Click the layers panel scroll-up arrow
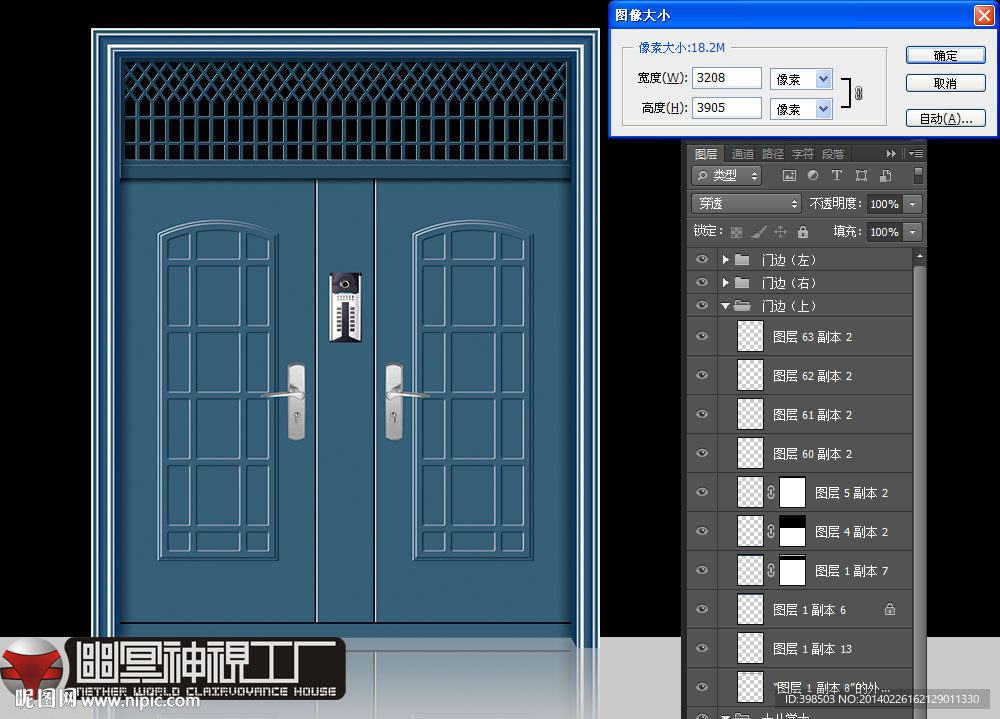This screenshot has width=1000, height=719. pyautogui.click(x=920, y=256)
